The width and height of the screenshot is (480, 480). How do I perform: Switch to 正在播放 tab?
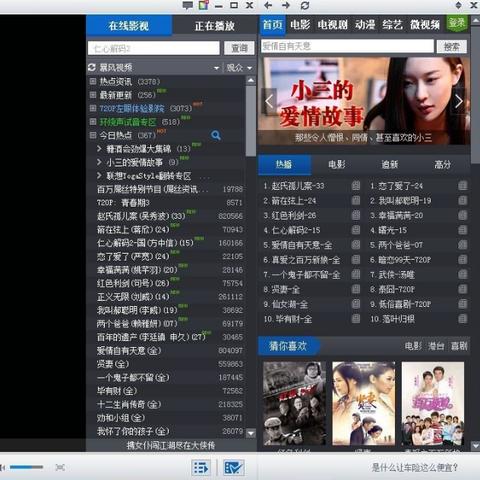[x=215, y=26]
